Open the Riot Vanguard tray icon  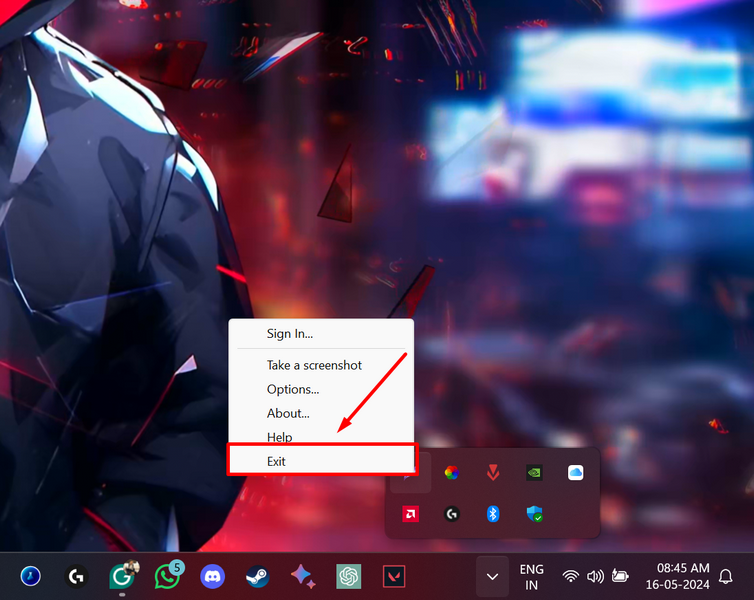click(x=492, y=473)
